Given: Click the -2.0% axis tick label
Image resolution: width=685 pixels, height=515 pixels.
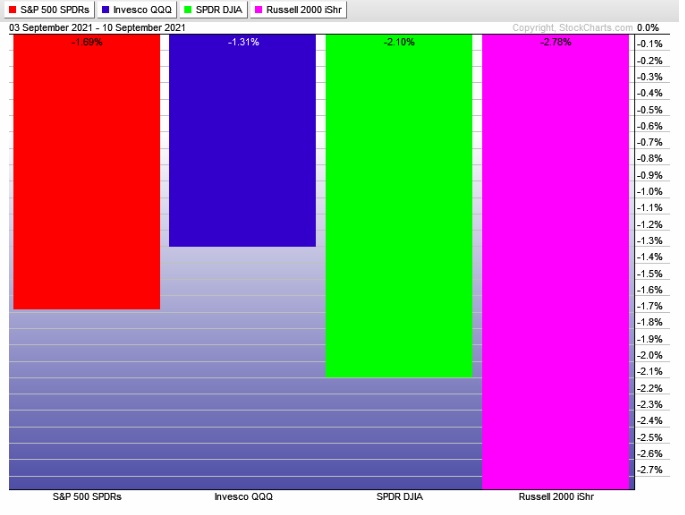Looking at the screenshot, I should tap(650, 356).
